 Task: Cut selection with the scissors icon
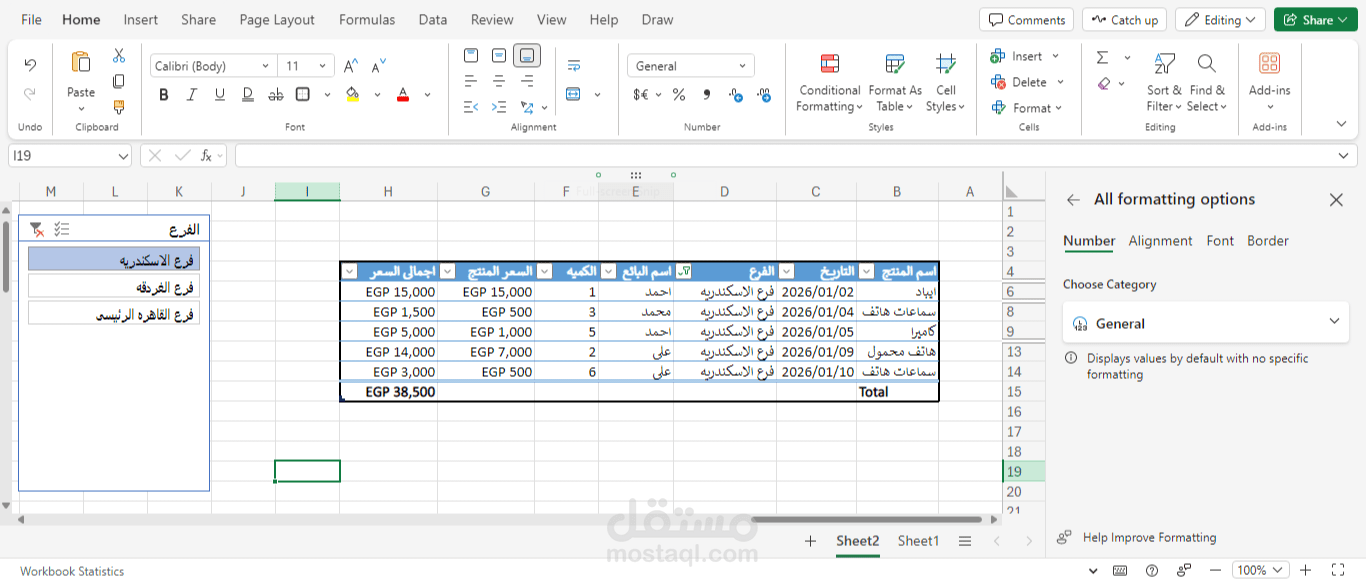tap(119, 55)
